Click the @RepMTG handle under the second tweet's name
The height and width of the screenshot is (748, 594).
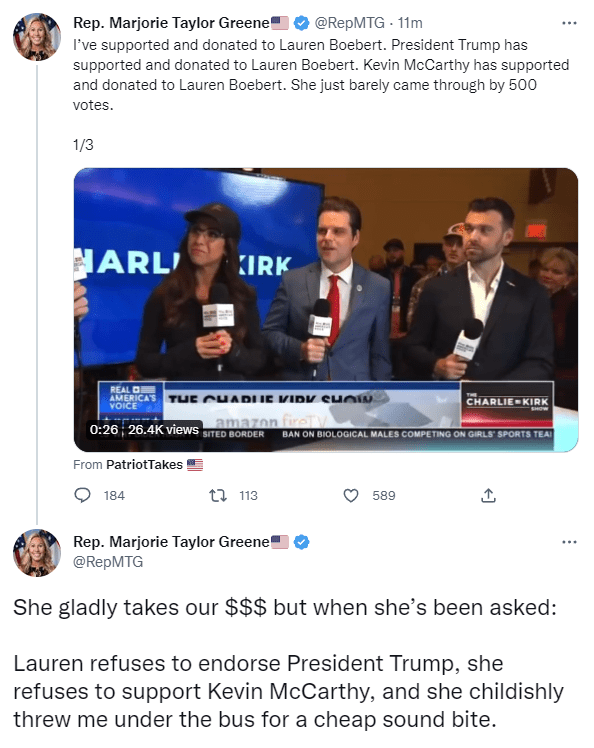[108, 561]
